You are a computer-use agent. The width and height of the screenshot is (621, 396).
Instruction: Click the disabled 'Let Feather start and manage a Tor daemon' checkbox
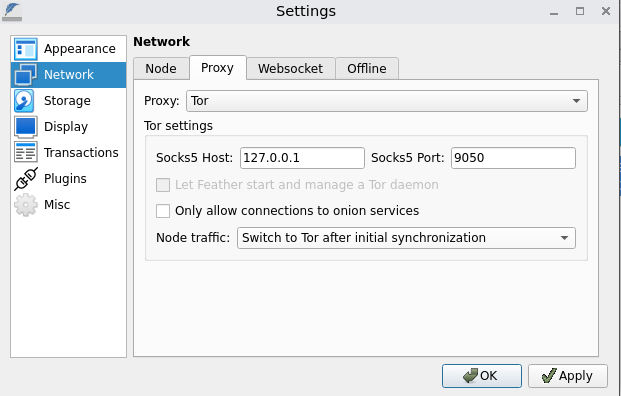pos(163,185)
